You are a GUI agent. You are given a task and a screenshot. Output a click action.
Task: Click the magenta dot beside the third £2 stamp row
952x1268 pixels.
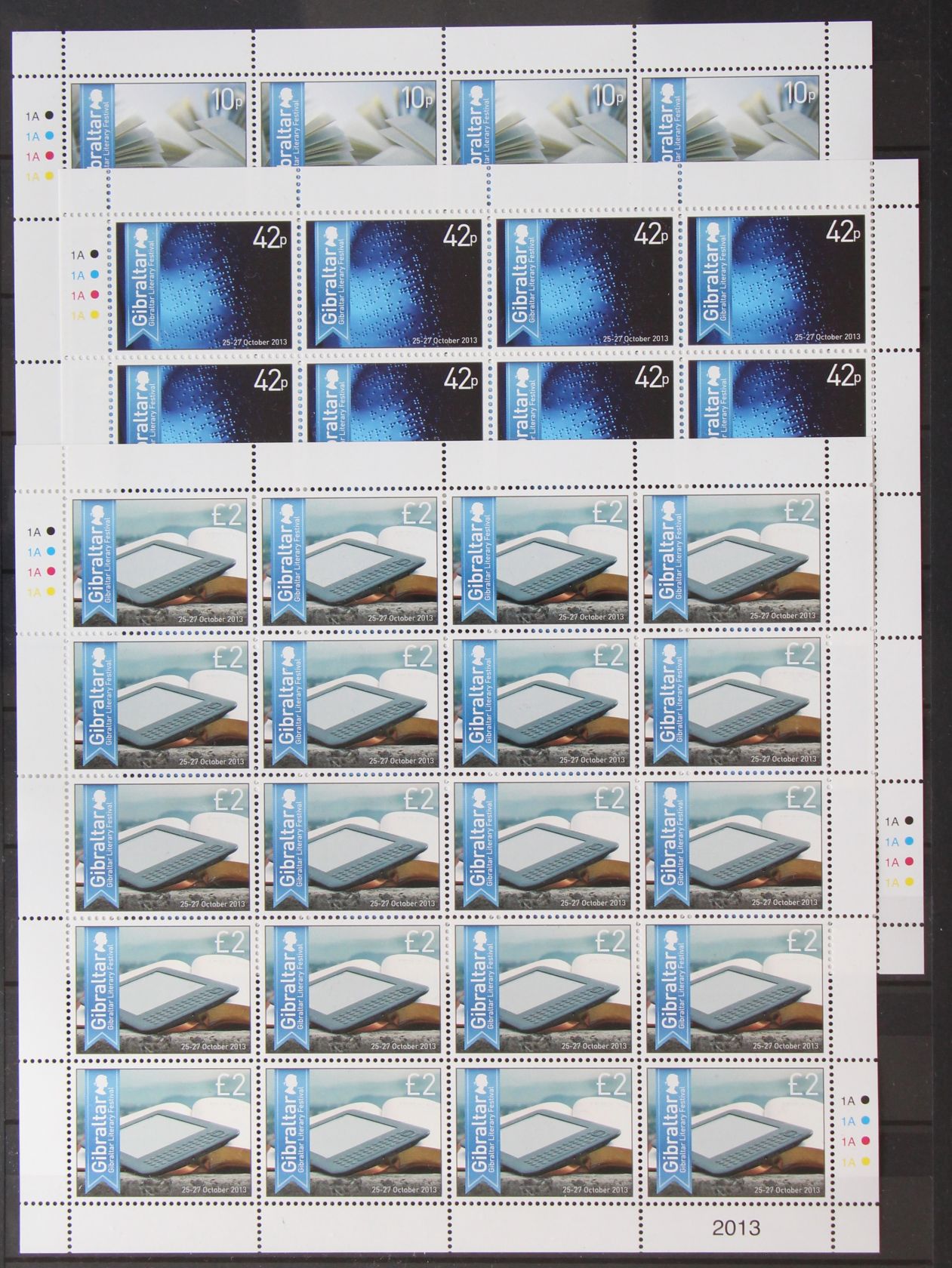point(910,862)
